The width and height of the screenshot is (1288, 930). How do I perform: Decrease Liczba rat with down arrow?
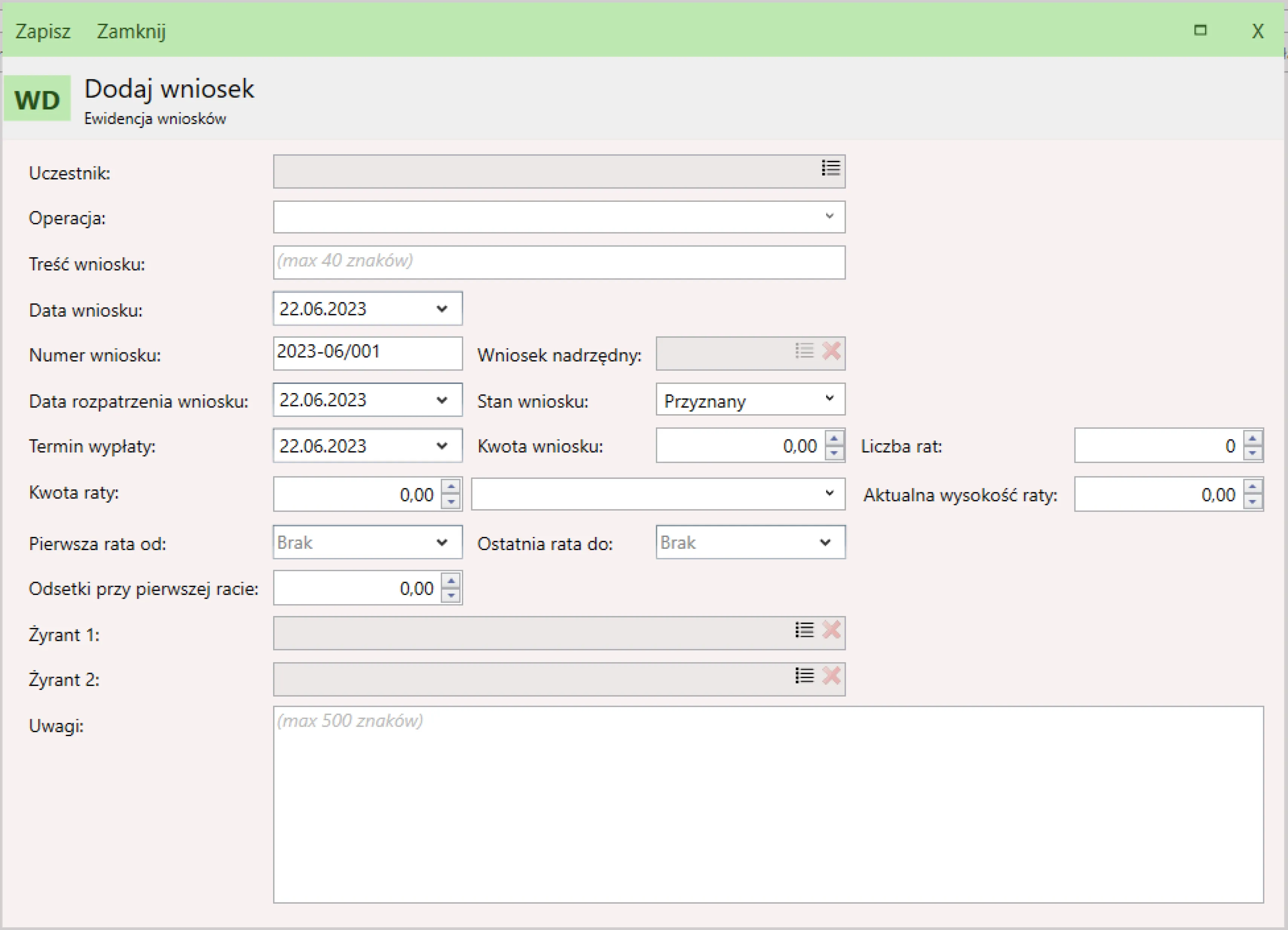tap(1253, 453)
